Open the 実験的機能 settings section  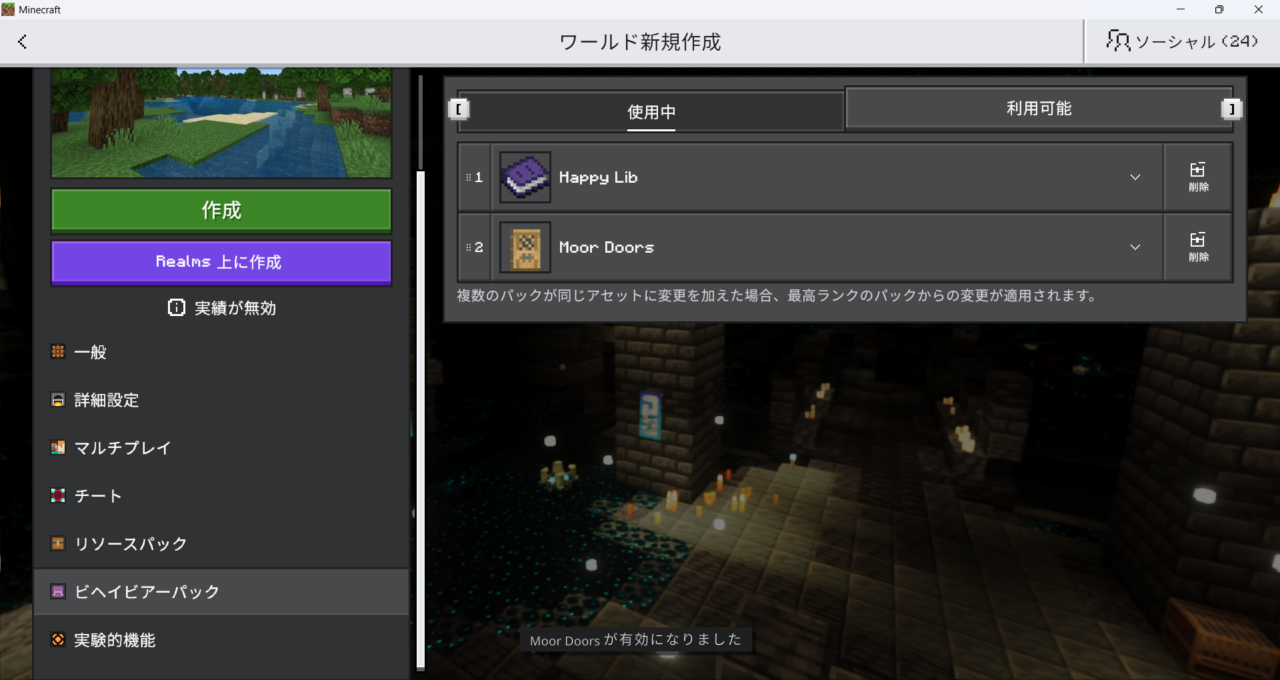[221, 640]
